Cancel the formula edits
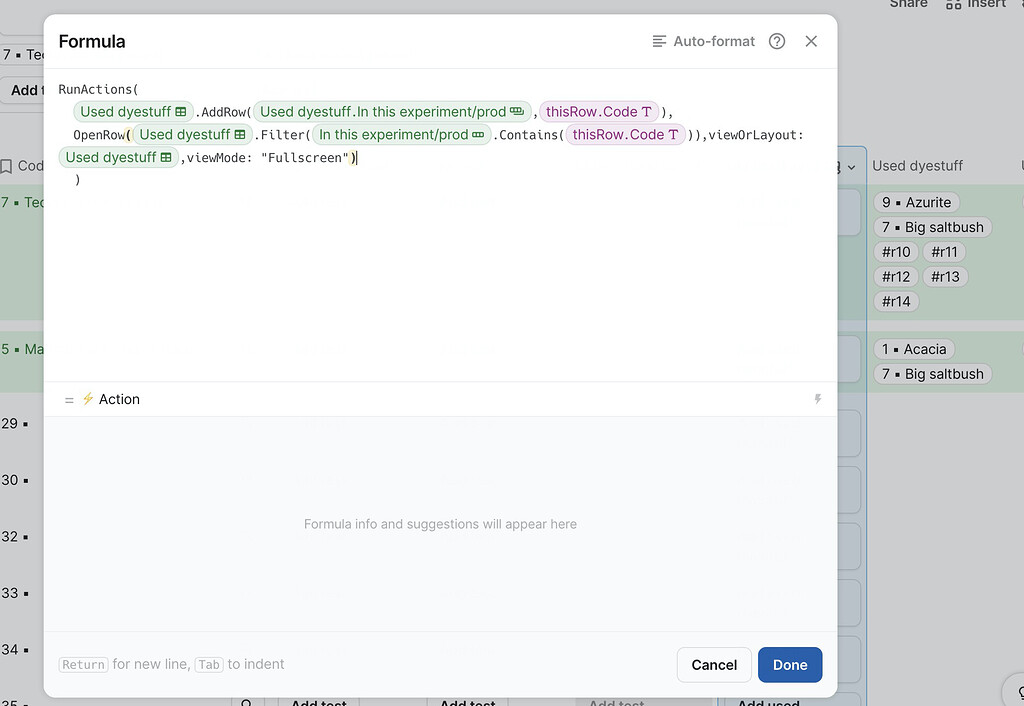This screenshot has height=706, width=1024. (x=714, y=664)
